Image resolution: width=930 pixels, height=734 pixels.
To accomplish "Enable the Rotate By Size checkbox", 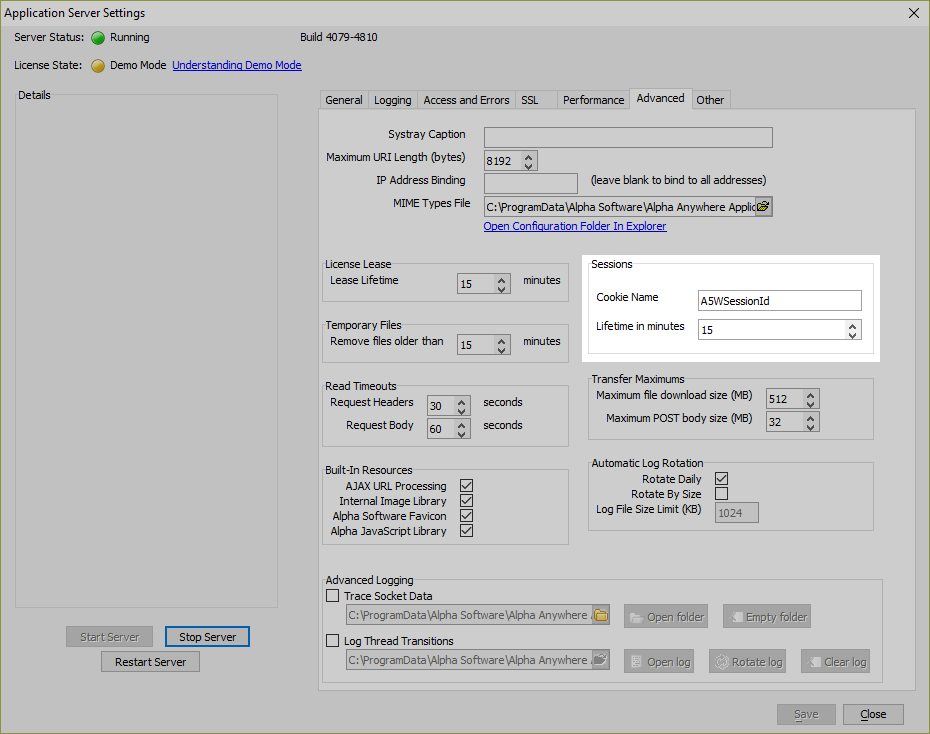I will [x=721, y=494].
